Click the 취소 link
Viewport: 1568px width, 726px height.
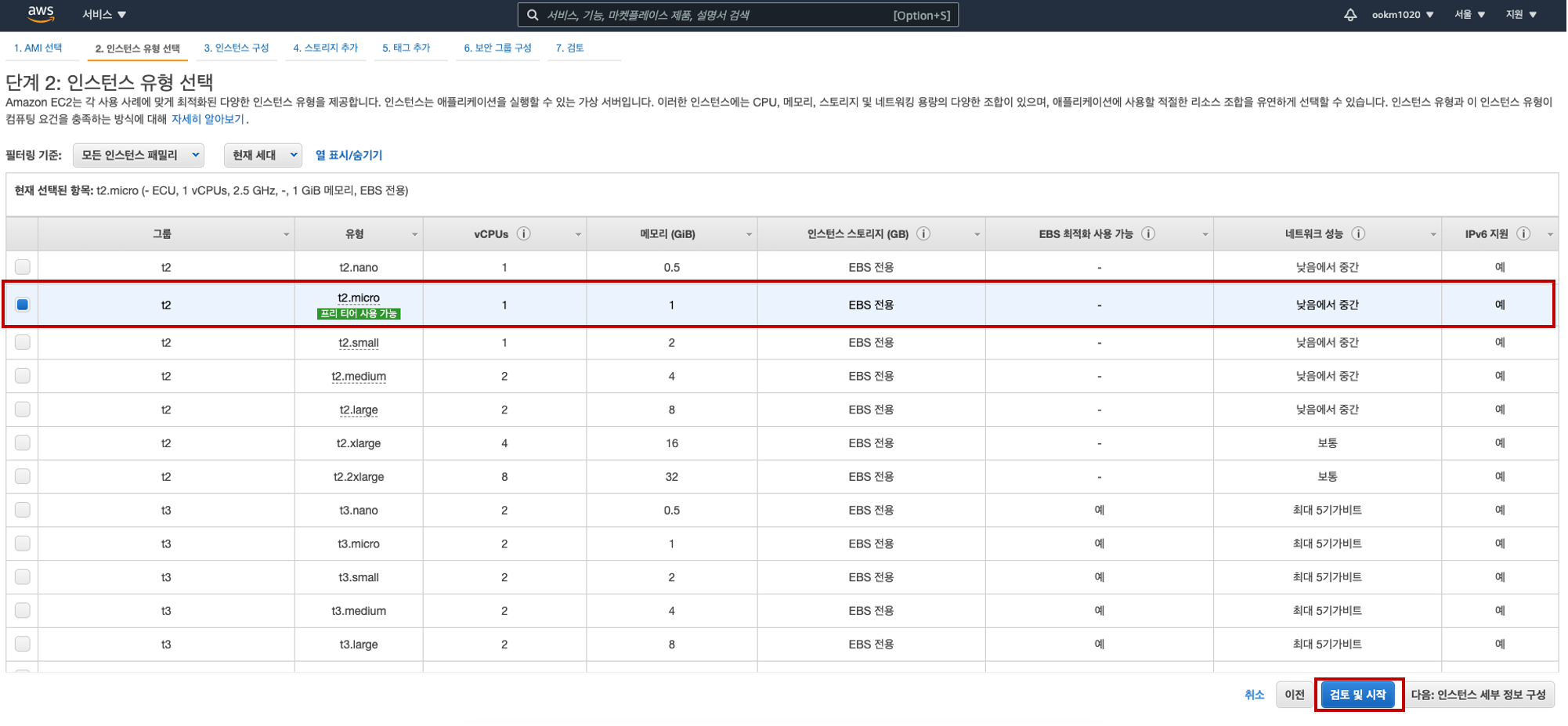(x=1255, y=695)
